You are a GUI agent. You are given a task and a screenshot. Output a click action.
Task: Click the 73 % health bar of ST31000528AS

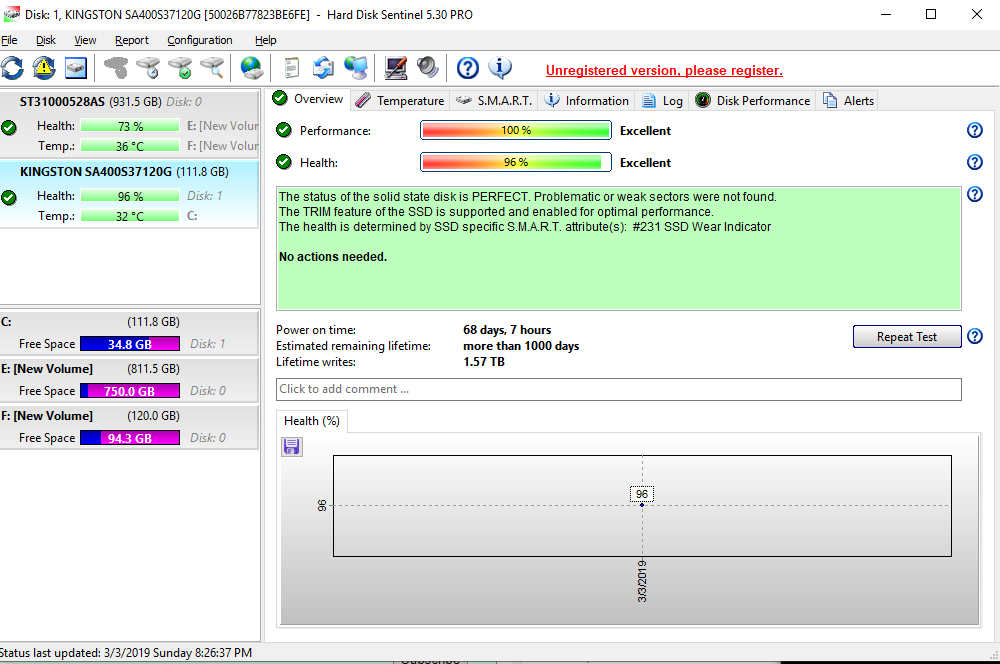click(130, 126)
